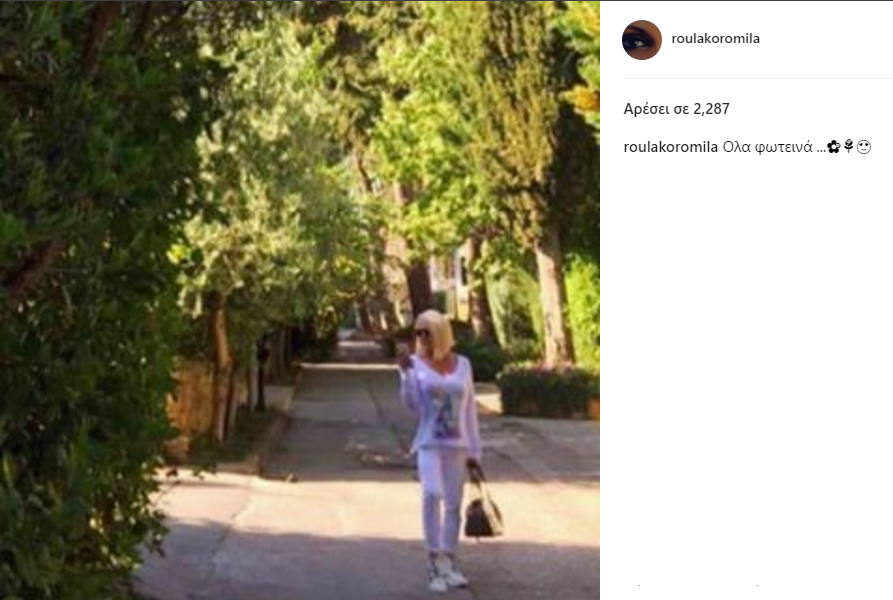The height and width of the screenshot is (600, 893).
Task: Click the woman's white sneakers
Action: [x=447, y=572]
